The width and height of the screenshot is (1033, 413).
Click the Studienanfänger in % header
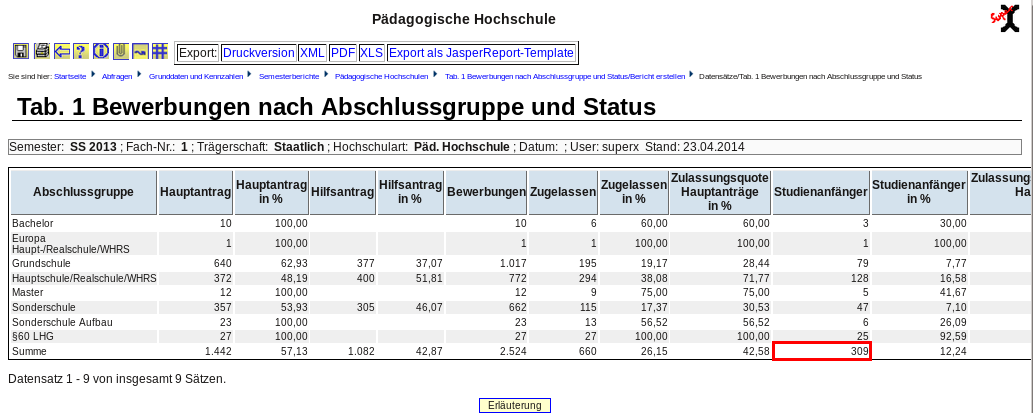[919, 192]
